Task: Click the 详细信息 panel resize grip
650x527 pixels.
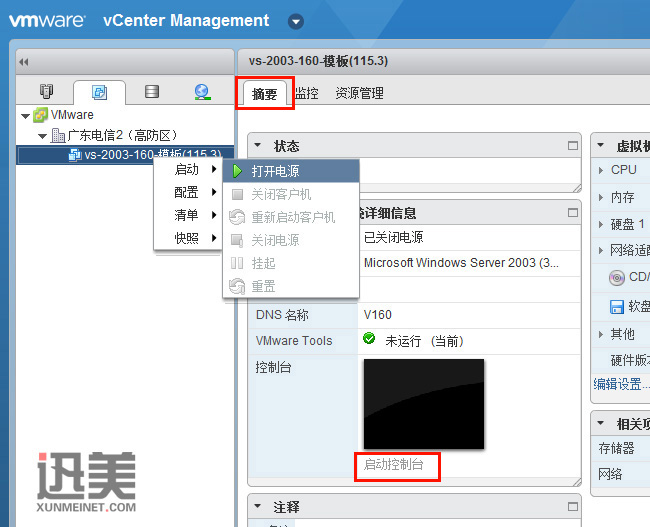Action: coord(577,482)
